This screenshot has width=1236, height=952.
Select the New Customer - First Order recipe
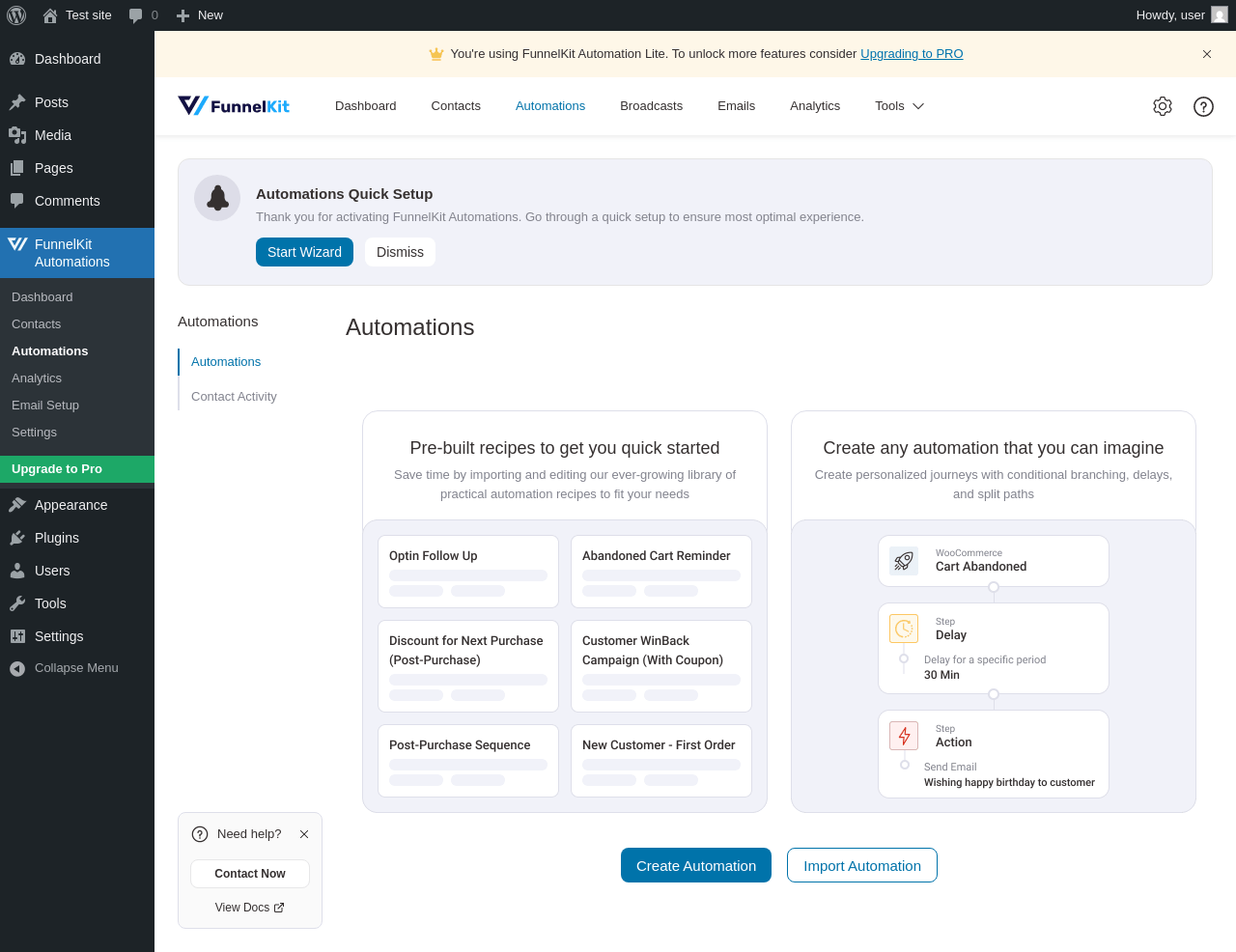click(661, 761)
